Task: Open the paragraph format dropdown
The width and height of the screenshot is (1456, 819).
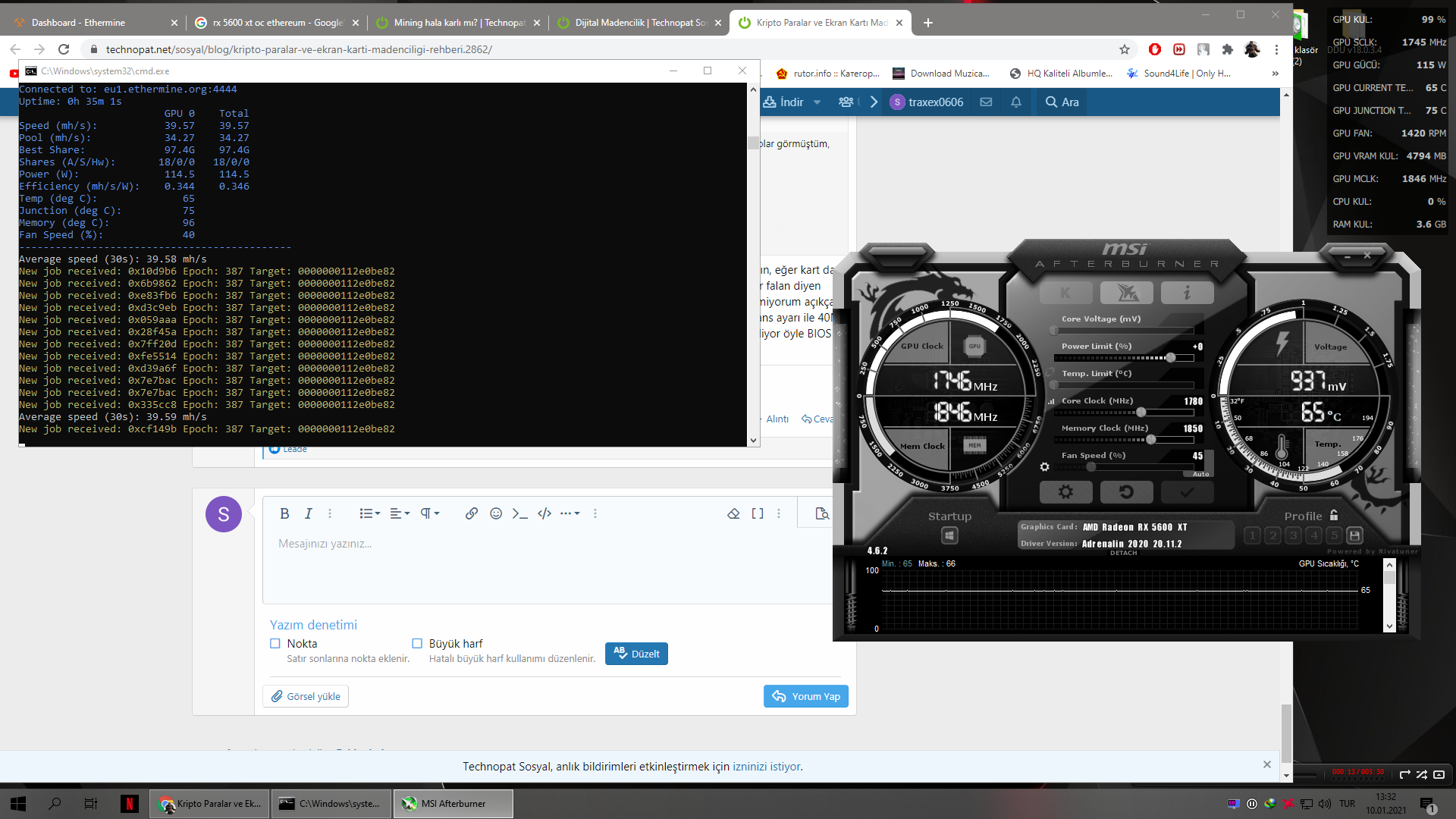Action: [x=430, y=513]
